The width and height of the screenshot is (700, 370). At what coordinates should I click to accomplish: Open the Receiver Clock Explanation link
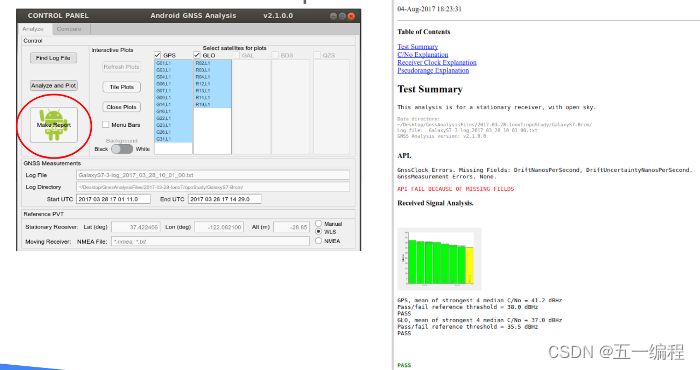coord(437,62)
